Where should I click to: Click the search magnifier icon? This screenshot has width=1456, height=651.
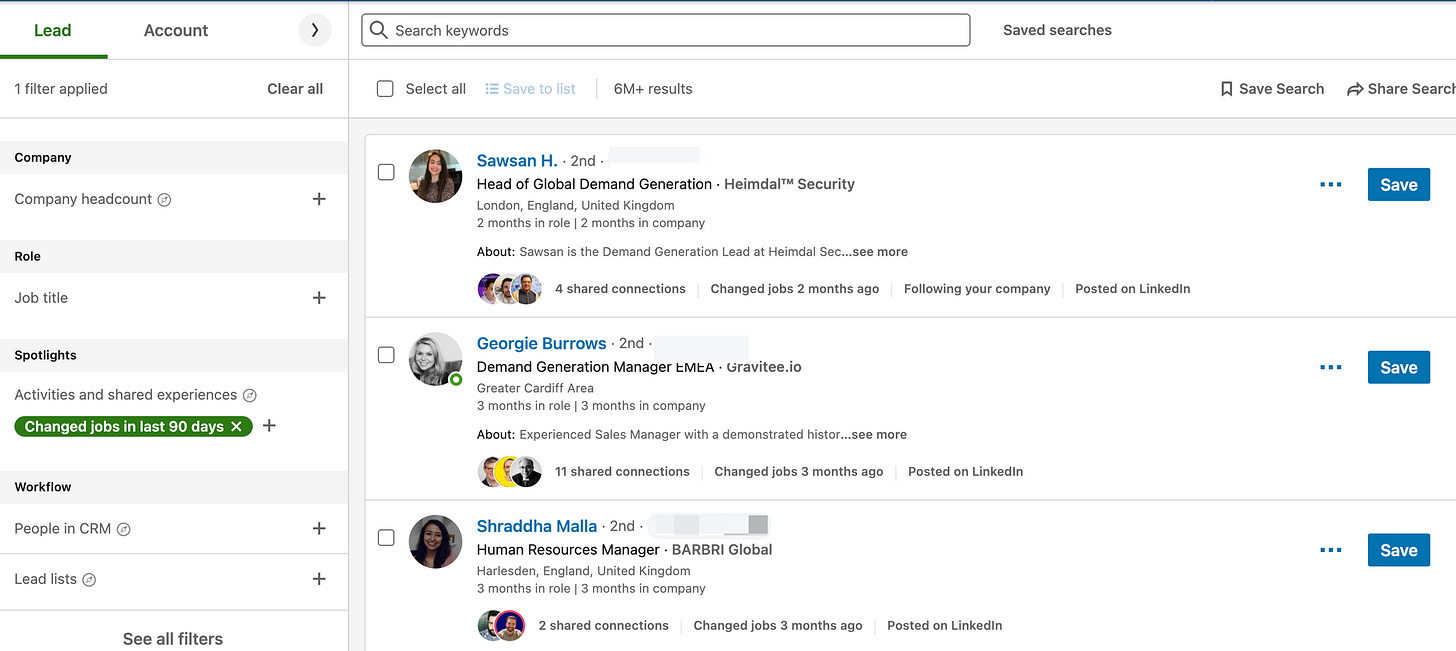pyautogui.click(x=379, y=30)
